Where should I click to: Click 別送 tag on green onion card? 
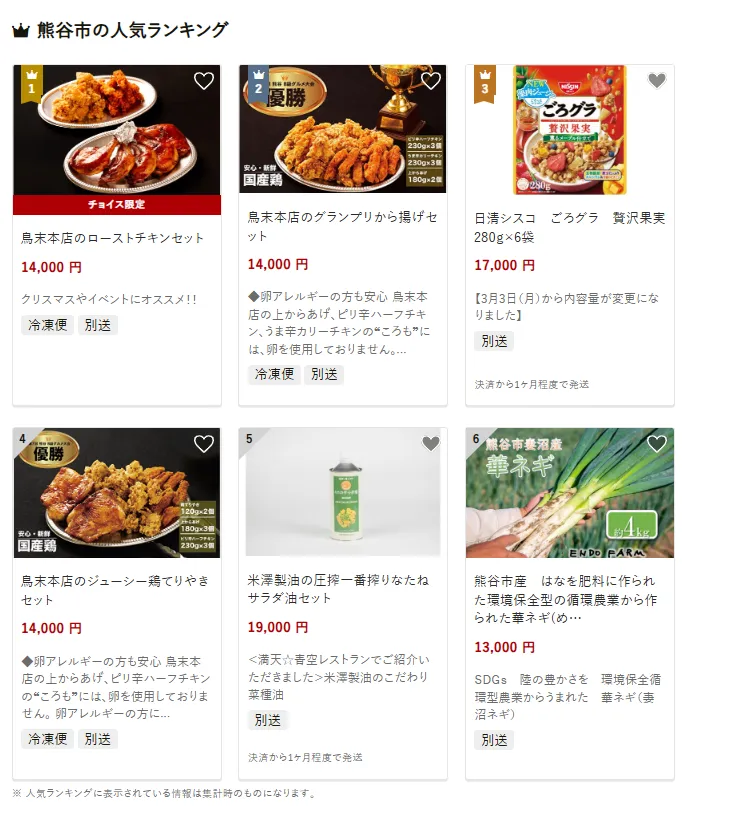pyautogui.click(x=494, y=740)
